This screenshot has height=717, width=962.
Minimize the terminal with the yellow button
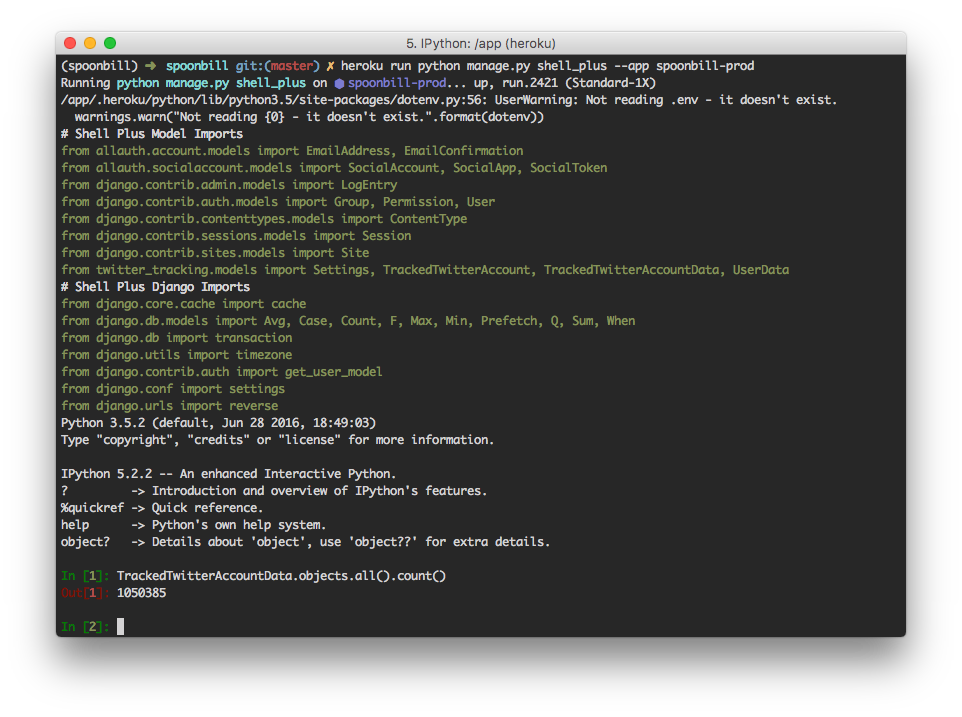click(90, 43)
